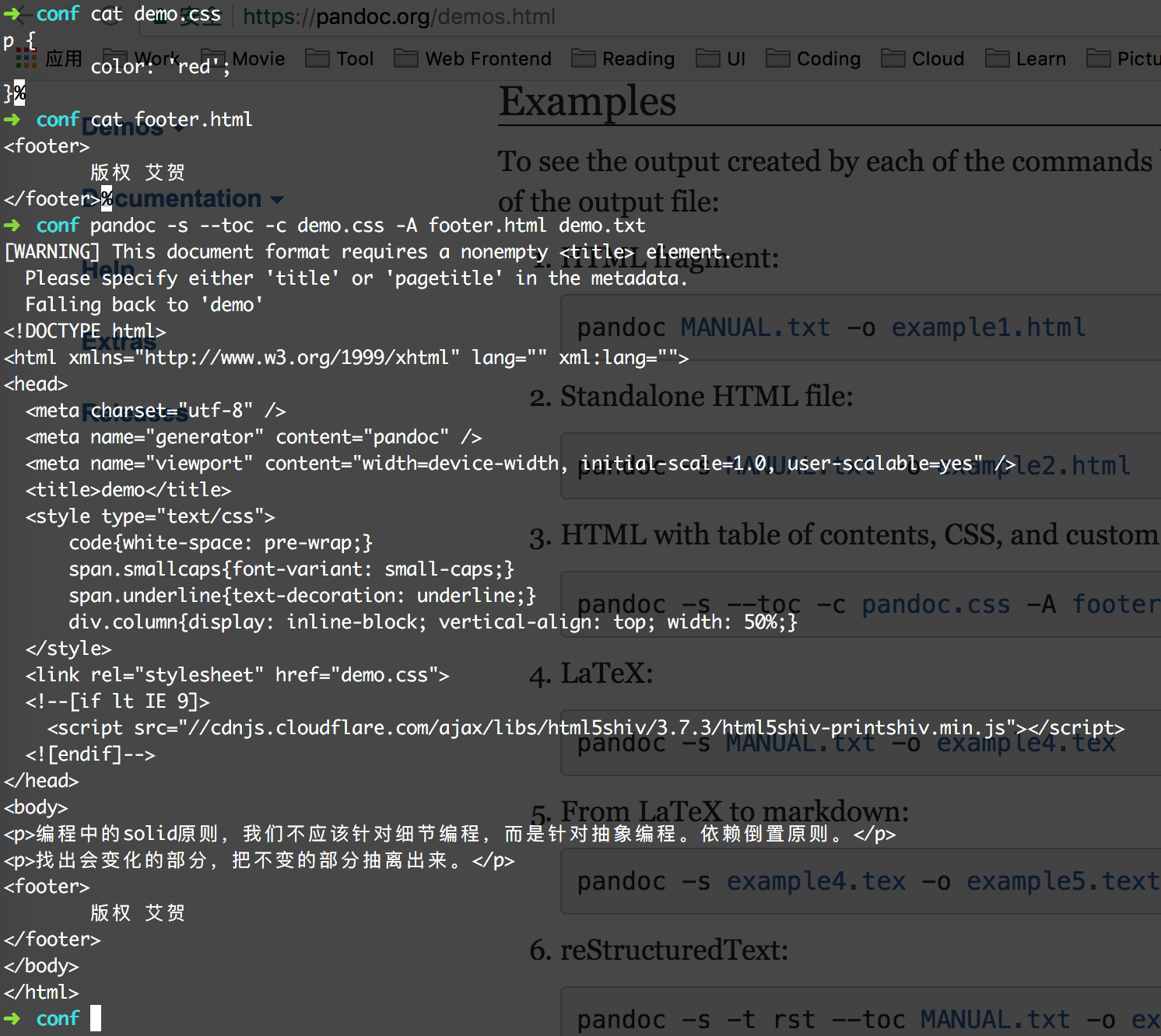Open the Help link in page navigation
The height and width of the screenshot is (1036, 1161).
click(x=109, y=270)
